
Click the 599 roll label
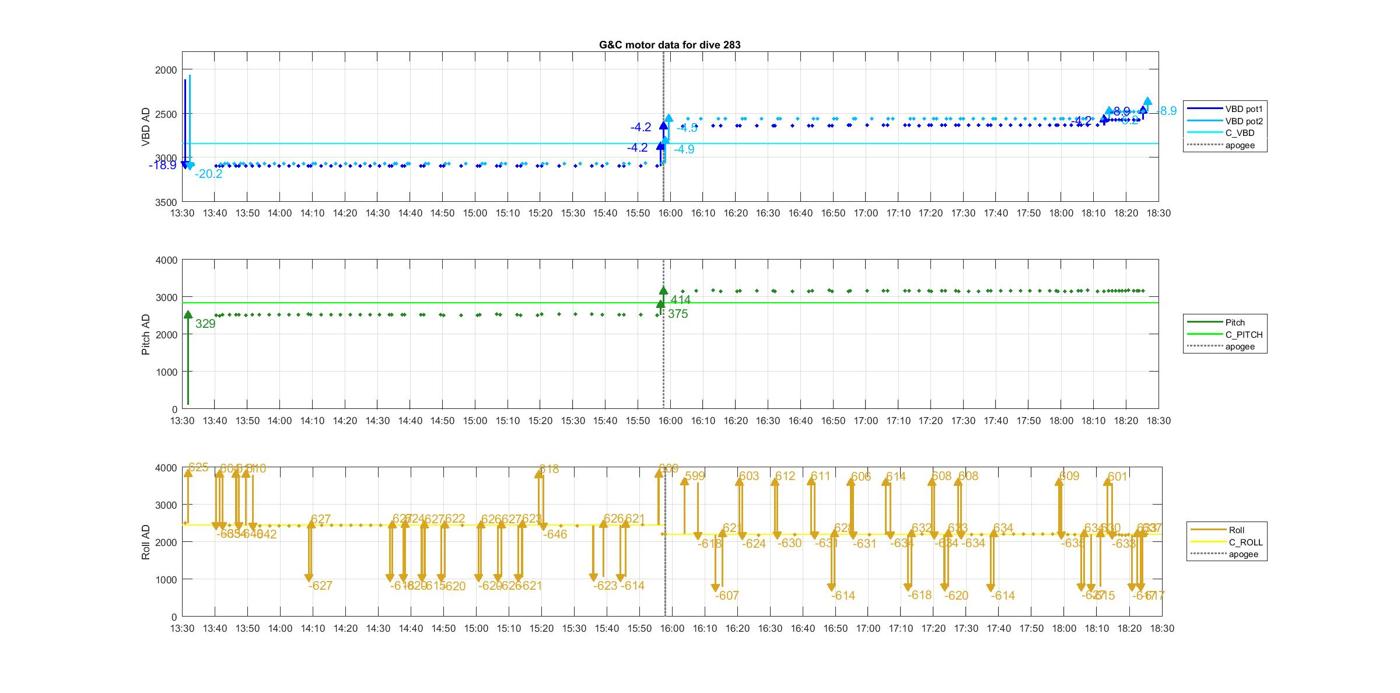click(x=695, y=477)
